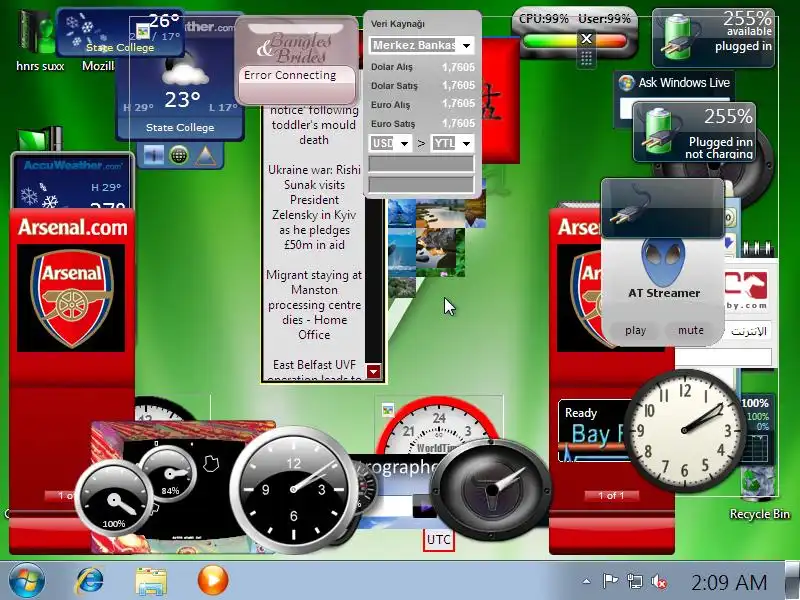Click the river landscape photo in slideshow
The width and height of the screenshot is (800, 600).
440,213
